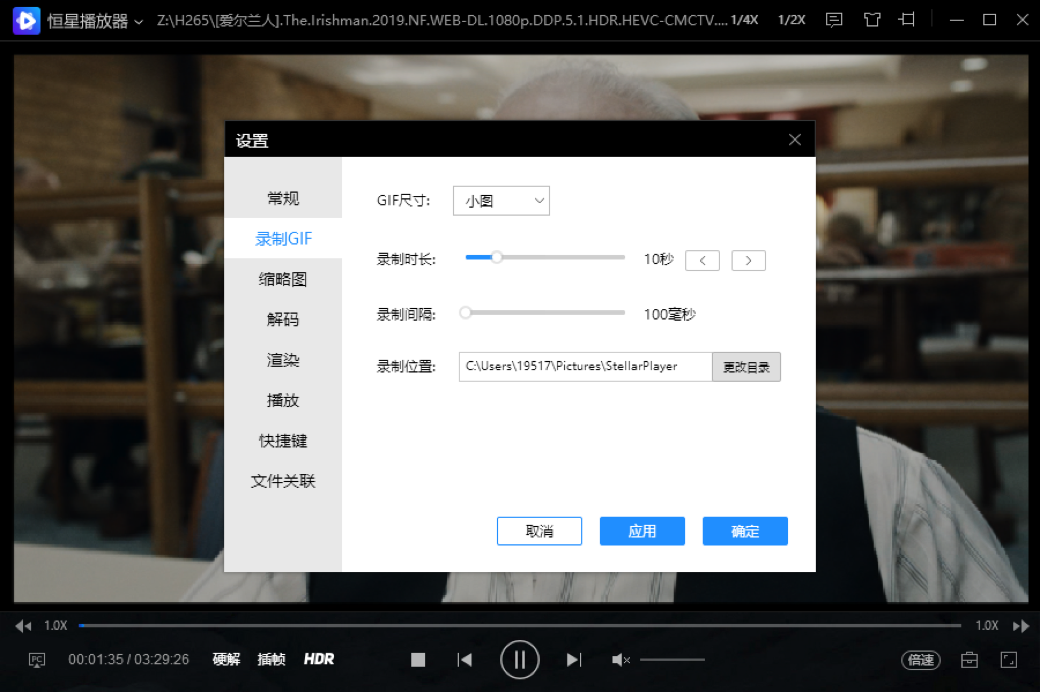Toggle HDR mode in the status bar
This screenshot has height=692, width=1040.
319,659
